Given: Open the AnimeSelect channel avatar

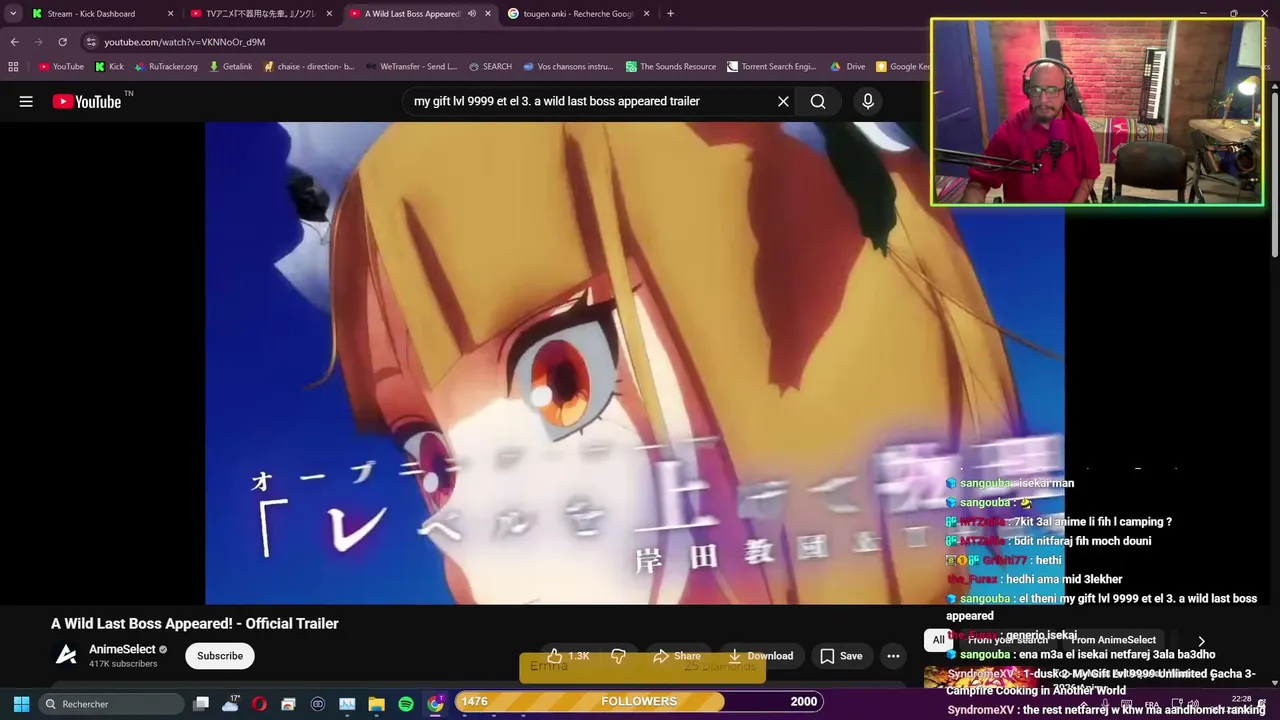Looking at the screenshot, I should coord(66,655).
